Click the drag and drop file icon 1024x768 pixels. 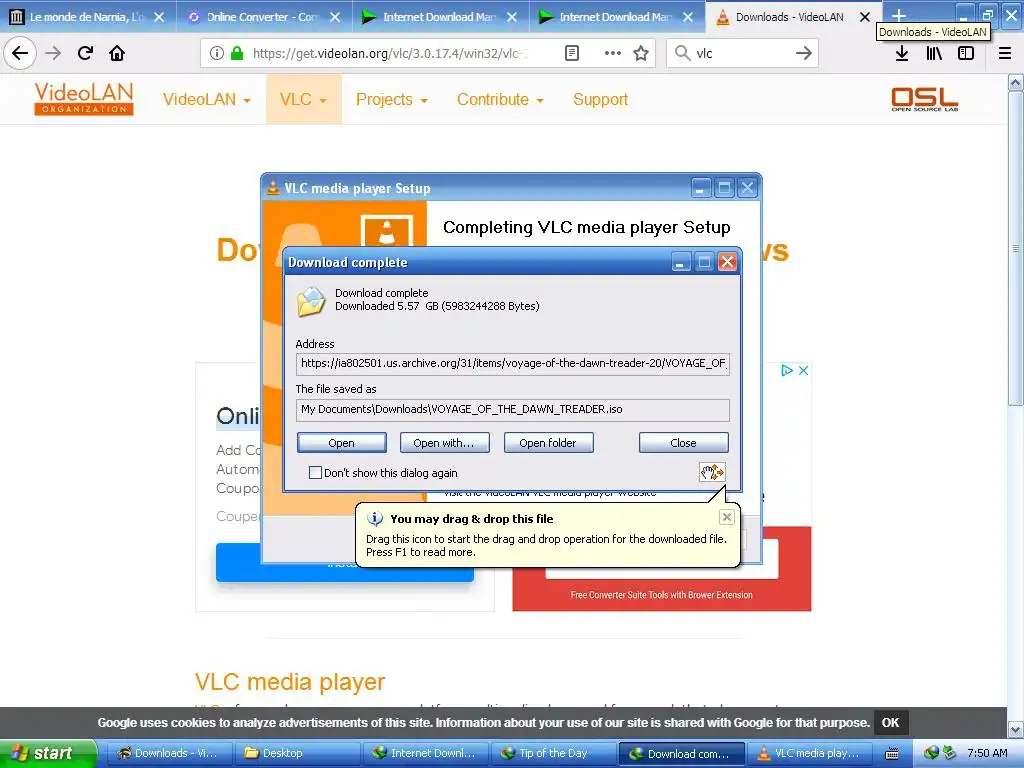tap(712, 472)
